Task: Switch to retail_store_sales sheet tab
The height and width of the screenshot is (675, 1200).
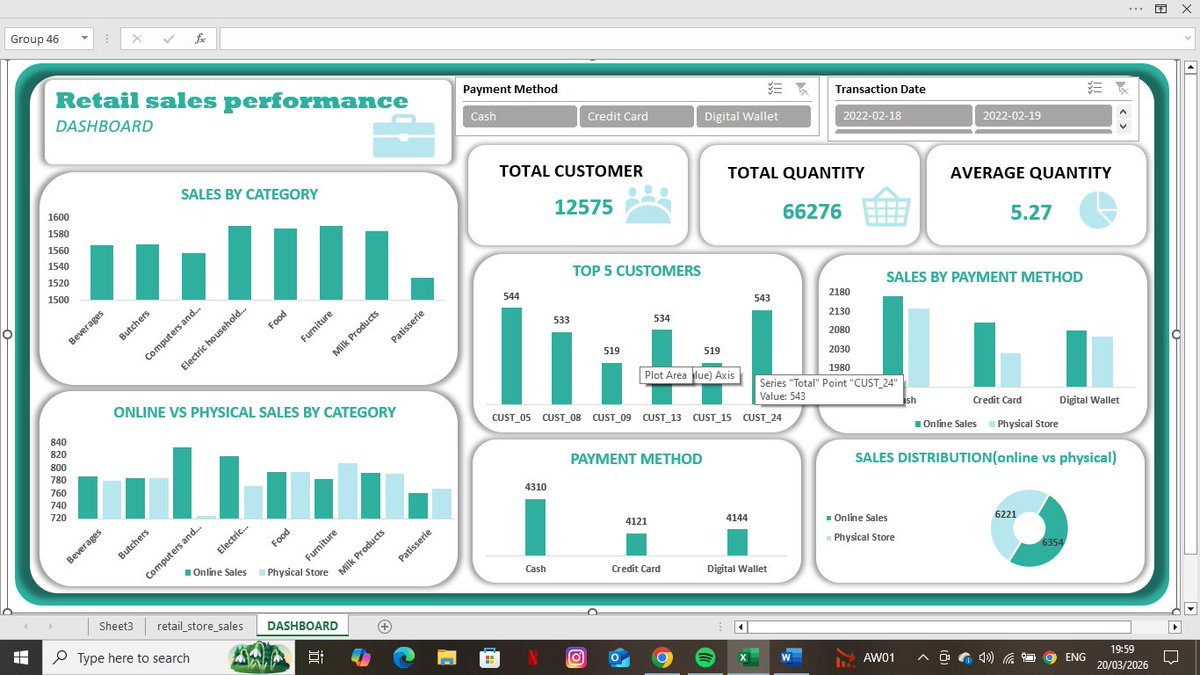Action: (x=200, y=626)
